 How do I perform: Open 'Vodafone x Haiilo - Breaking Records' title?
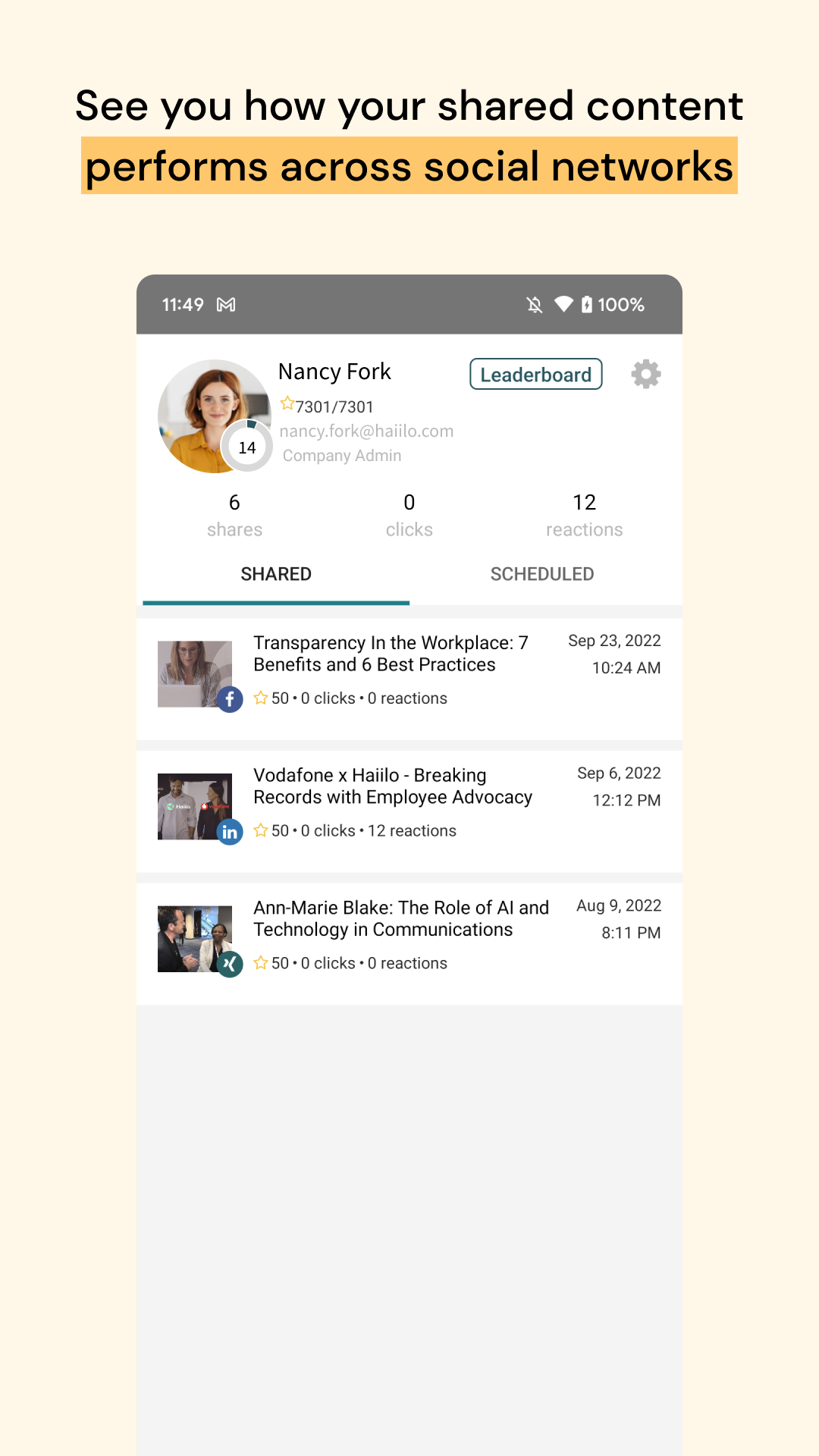click(x=393, y=786)
